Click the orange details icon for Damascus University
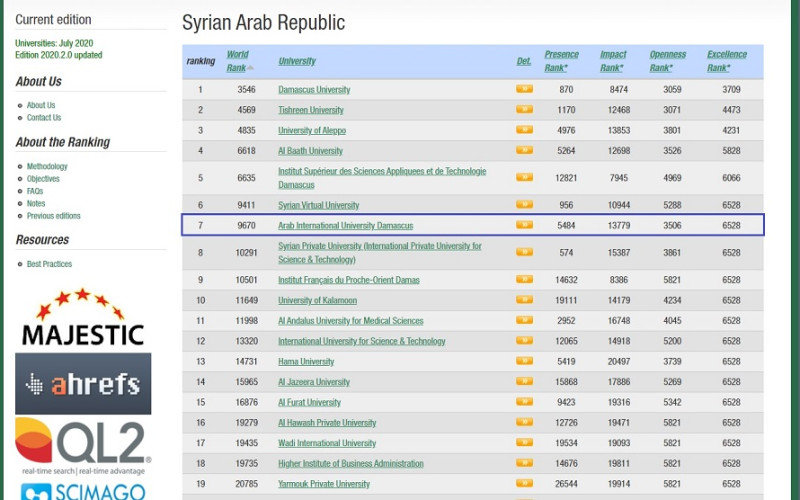The image size is (800, 500). 524,90
